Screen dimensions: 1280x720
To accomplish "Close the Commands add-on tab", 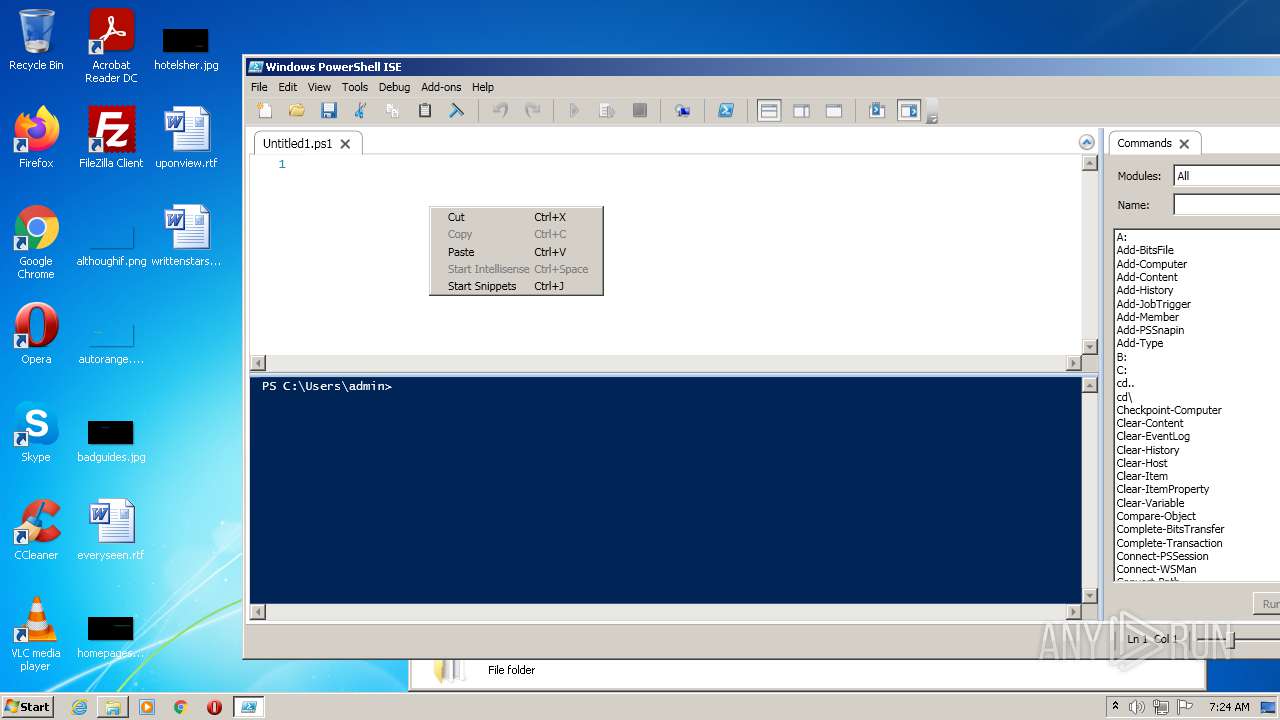I will click(x=1184, y=144).
